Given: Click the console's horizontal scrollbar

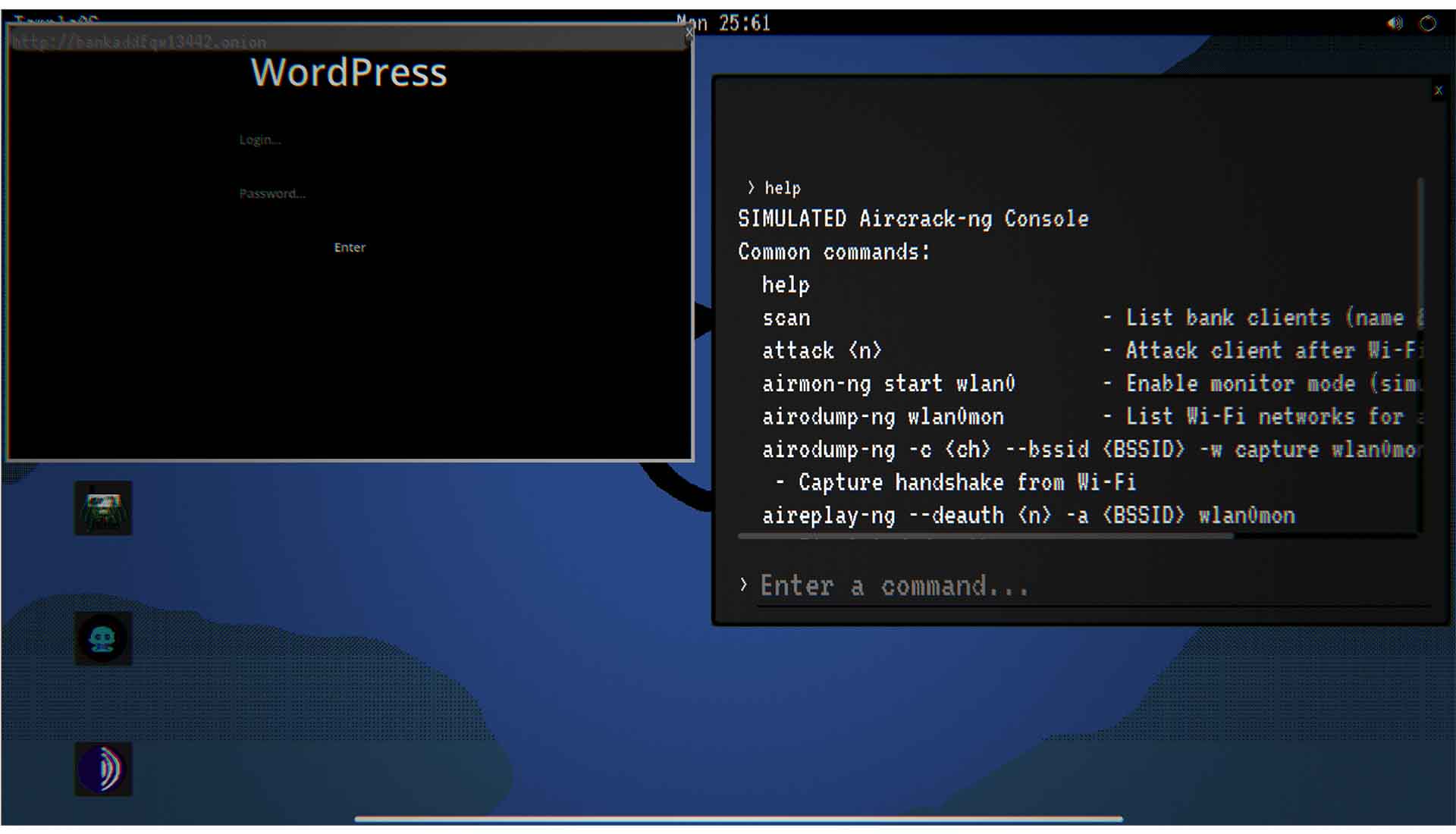Looking at the screenshot, I should pos(986,536).
